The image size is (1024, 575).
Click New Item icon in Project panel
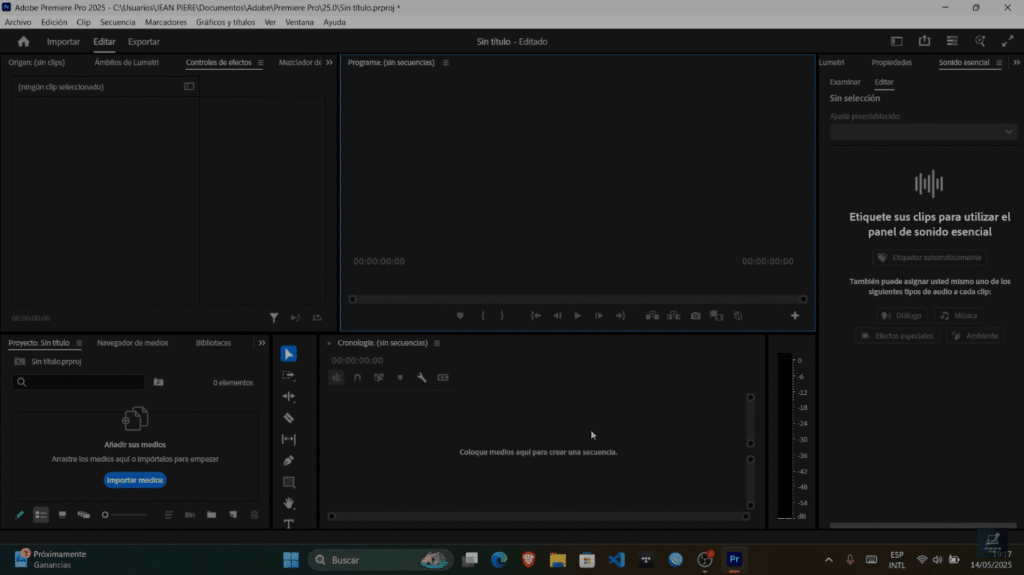click(233, 515)
